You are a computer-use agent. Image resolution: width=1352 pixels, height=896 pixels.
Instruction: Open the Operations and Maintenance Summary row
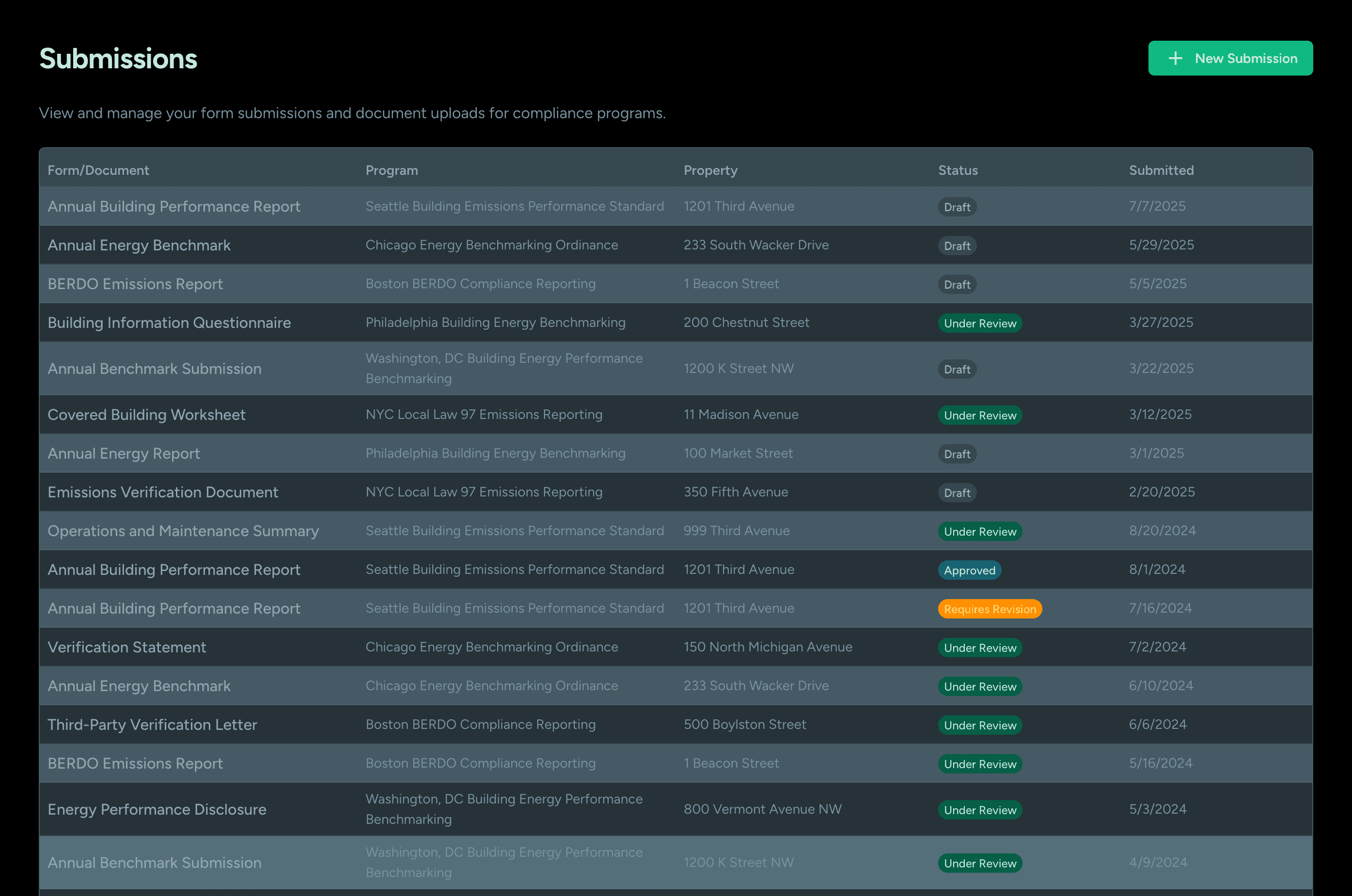point(183,531)
